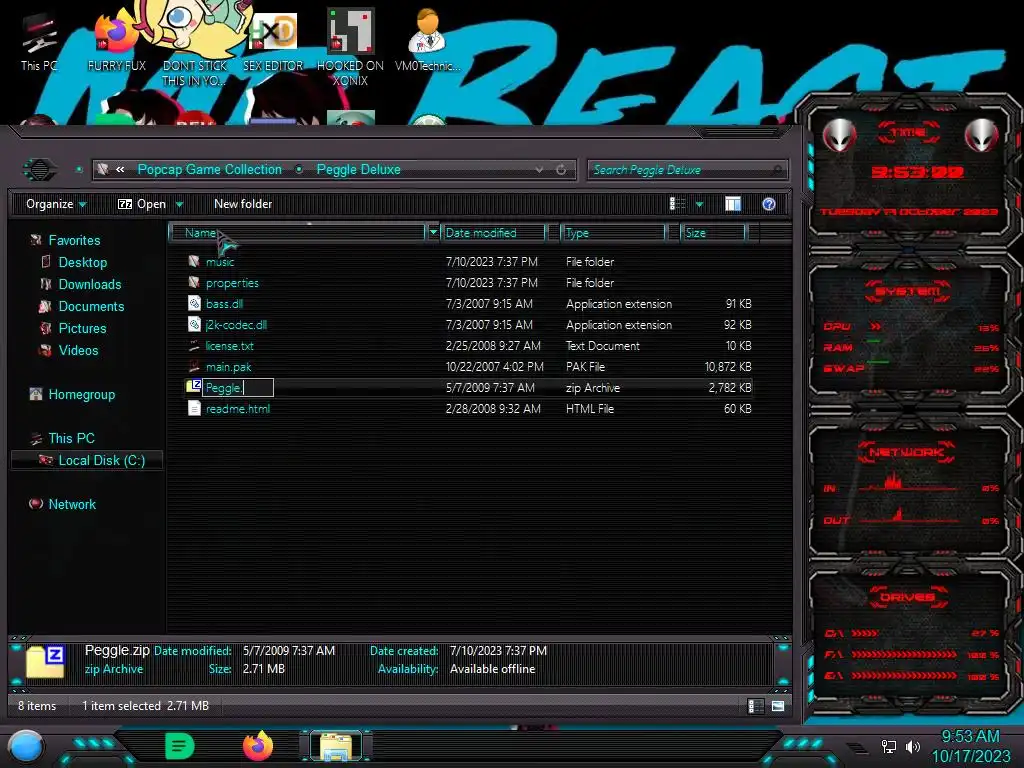Select j2k-codec.dll file
Image resolution: width=1024 pixels, height=768 pixels.
[x=236, y=325]
